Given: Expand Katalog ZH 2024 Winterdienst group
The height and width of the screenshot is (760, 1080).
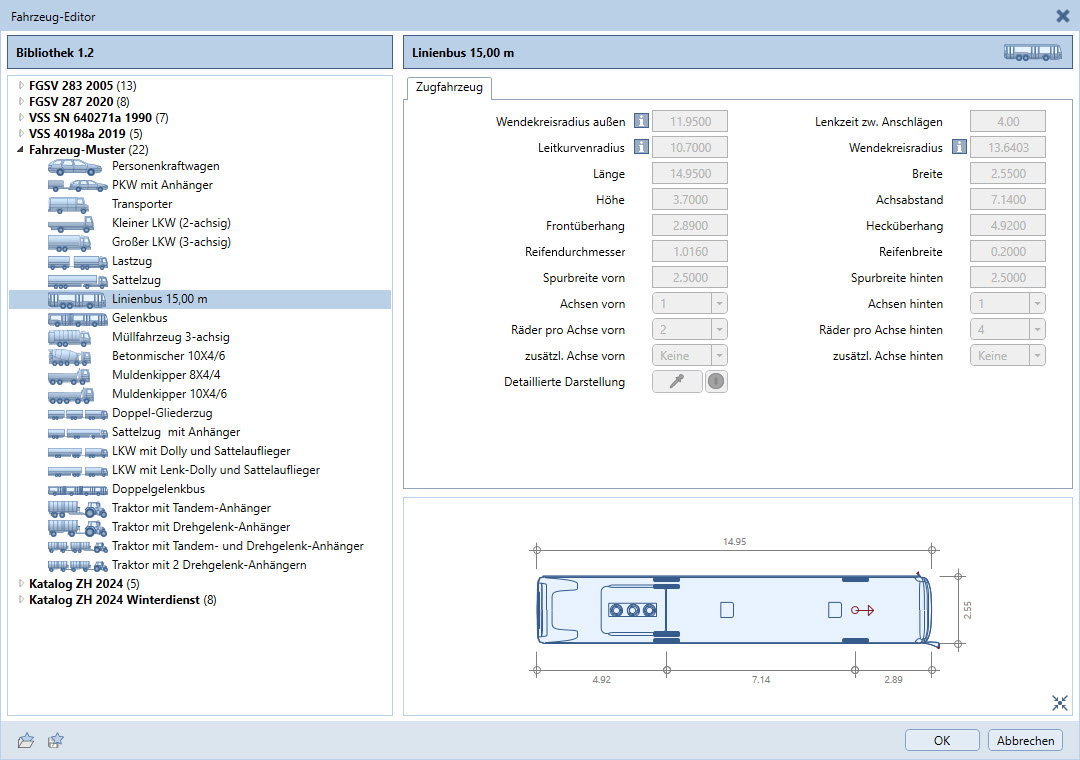Looking at the screenshot, I should coord(21,600).
